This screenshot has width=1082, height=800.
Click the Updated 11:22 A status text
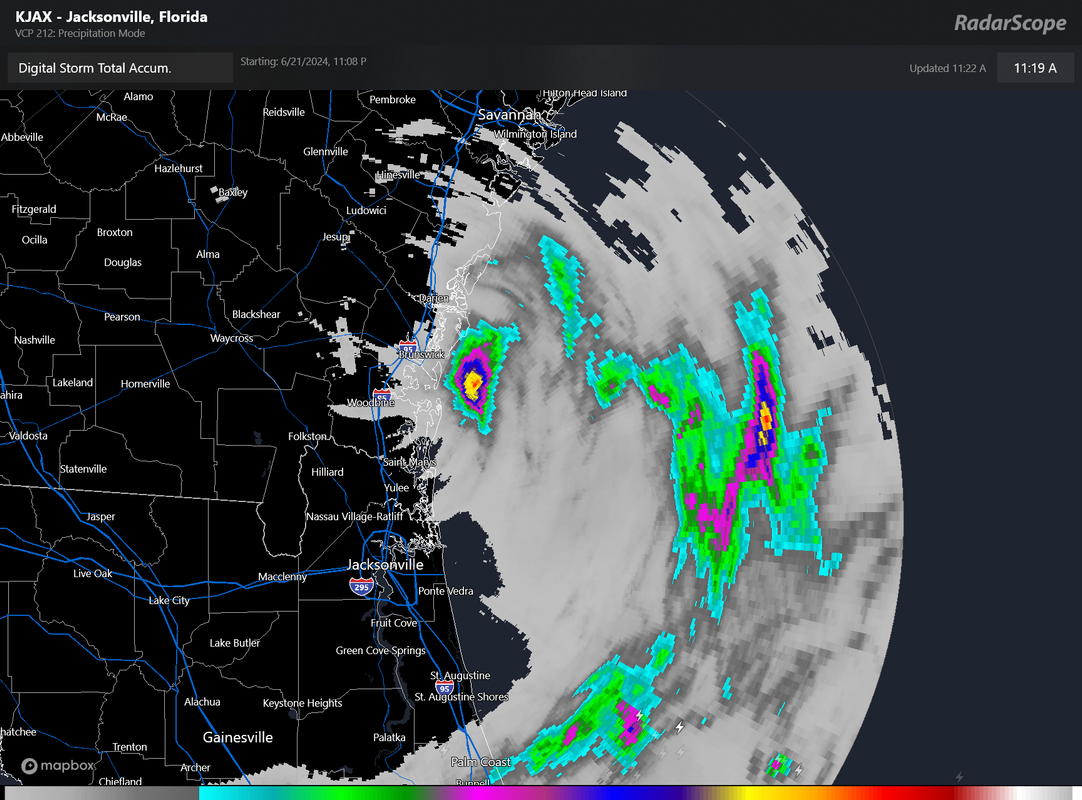coord(947,68)
